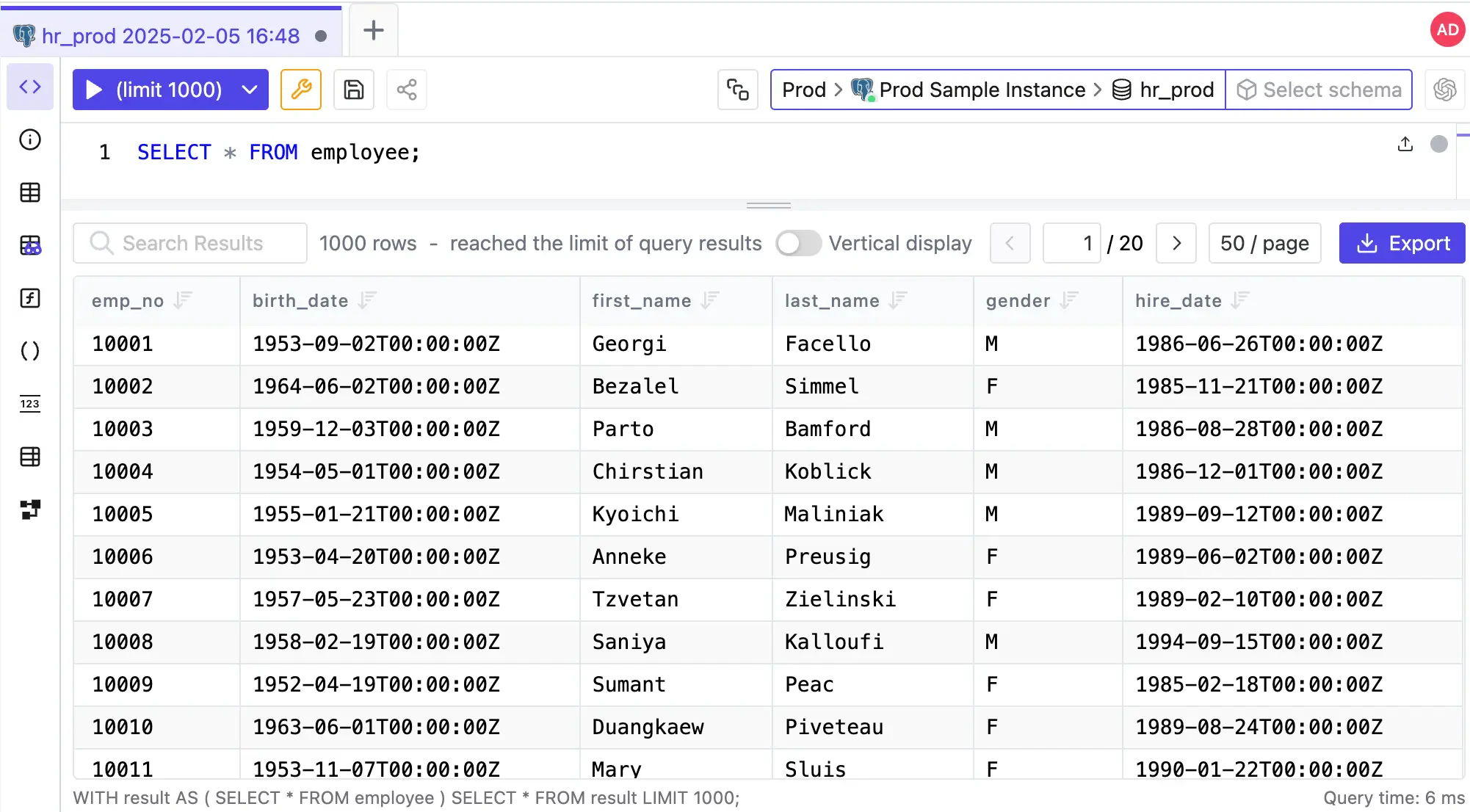Change rows per page via 50/page dropdown

click(x=1264, y=243)
